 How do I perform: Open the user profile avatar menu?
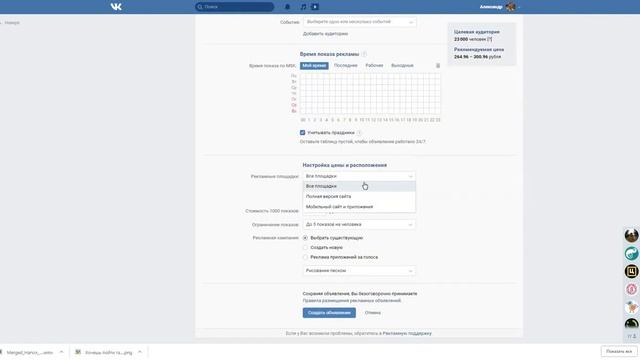[x=511, y=7]
